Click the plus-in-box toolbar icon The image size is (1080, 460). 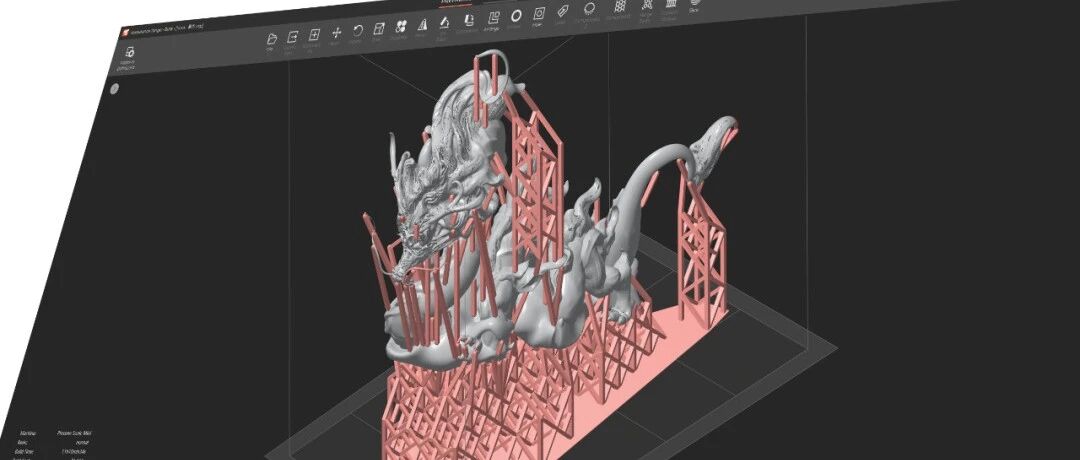pos(314,34)
